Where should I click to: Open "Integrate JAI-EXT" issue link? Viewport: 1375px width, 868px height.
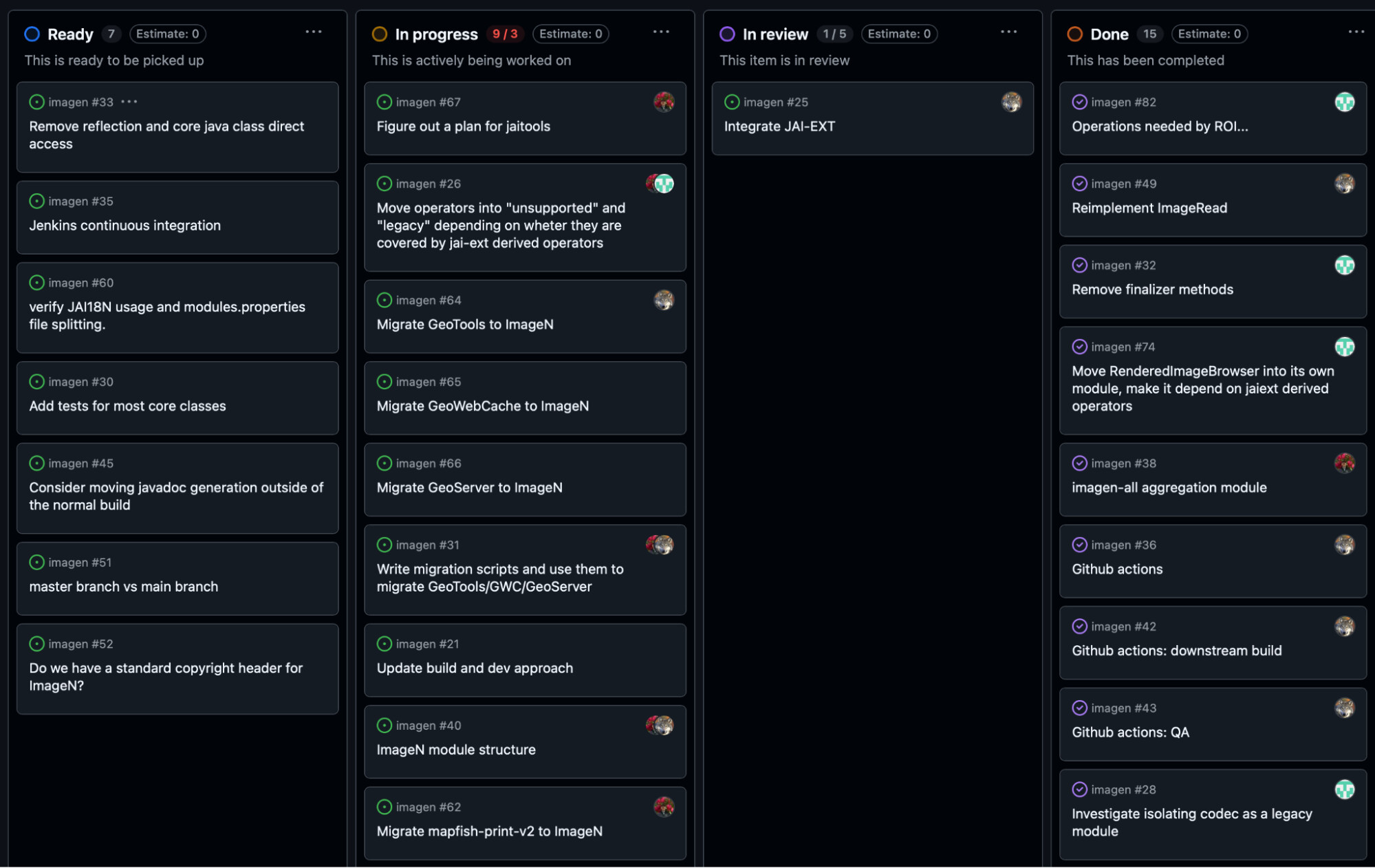coord(779,127)
